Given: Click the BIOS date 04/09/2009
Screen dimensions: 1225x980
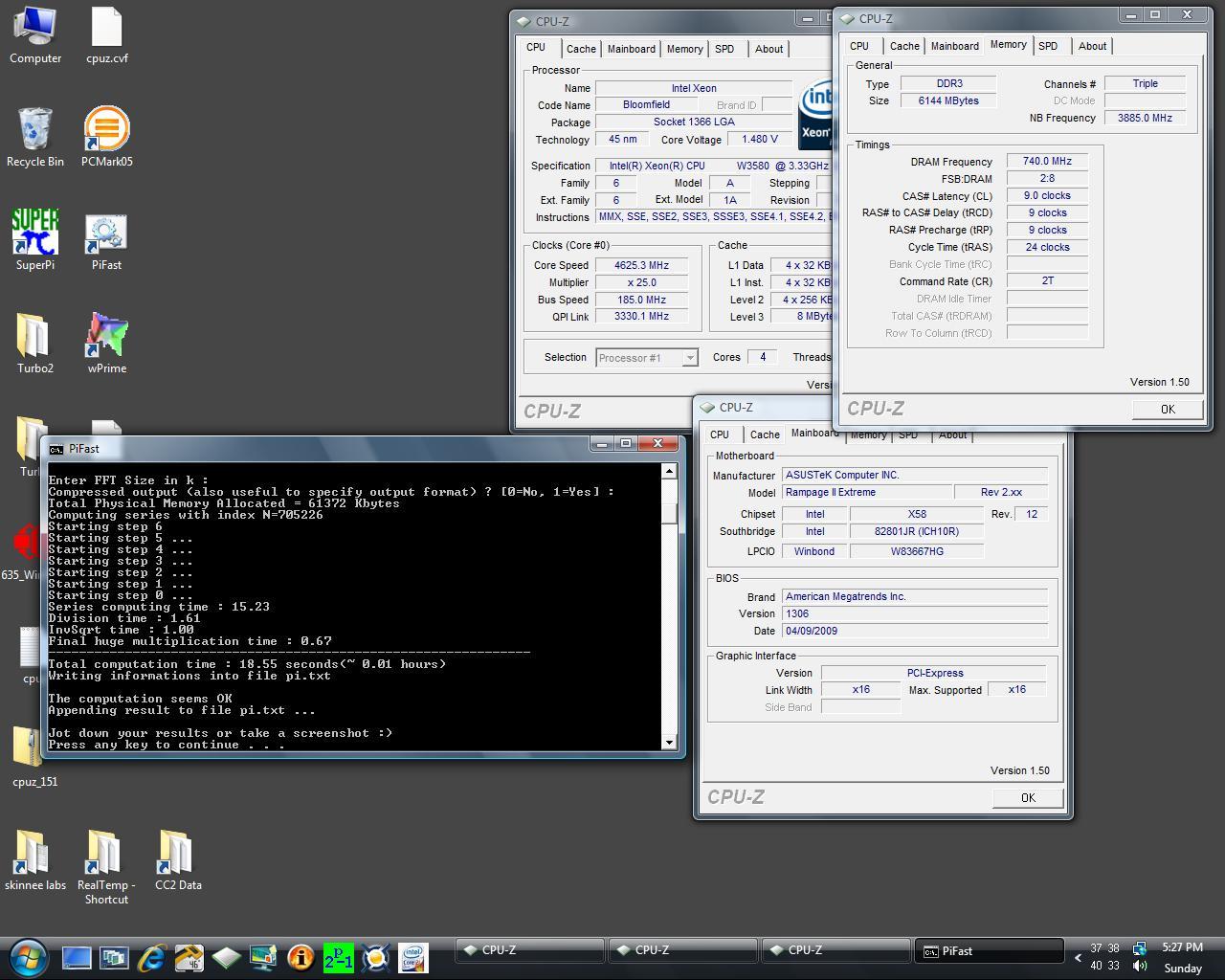Looking at the screenshot, I should [x=914, y=631].
